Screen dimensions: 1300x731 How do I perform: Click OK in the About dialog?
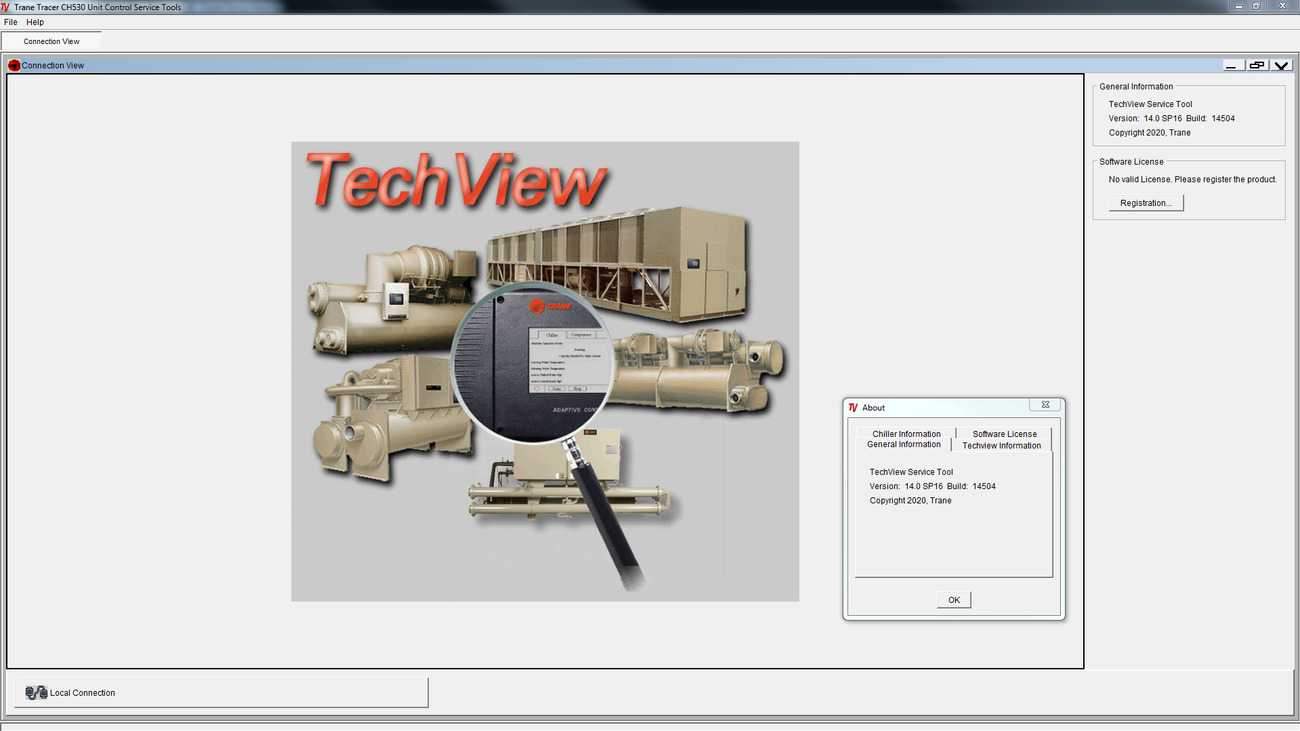pos(954,600)
